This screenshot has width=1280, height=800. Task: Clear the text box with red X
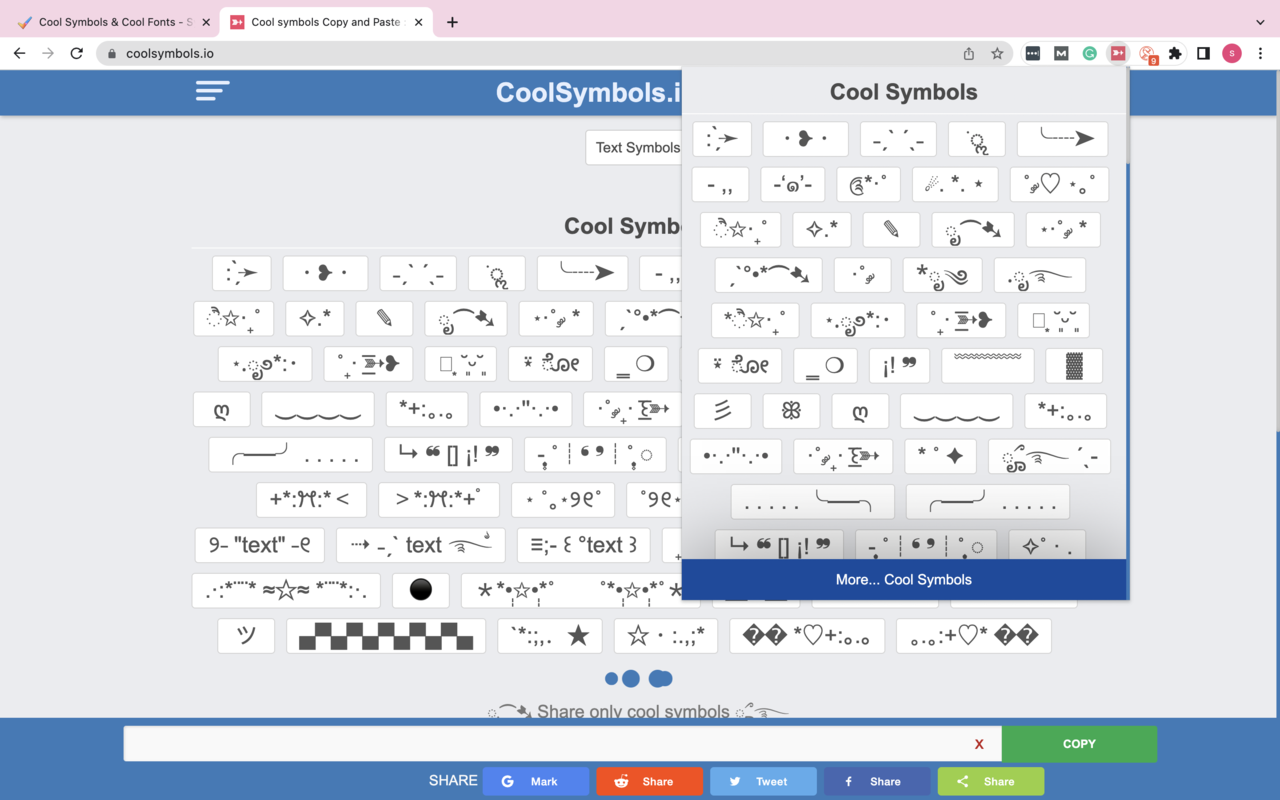click(x=979, y=744)
